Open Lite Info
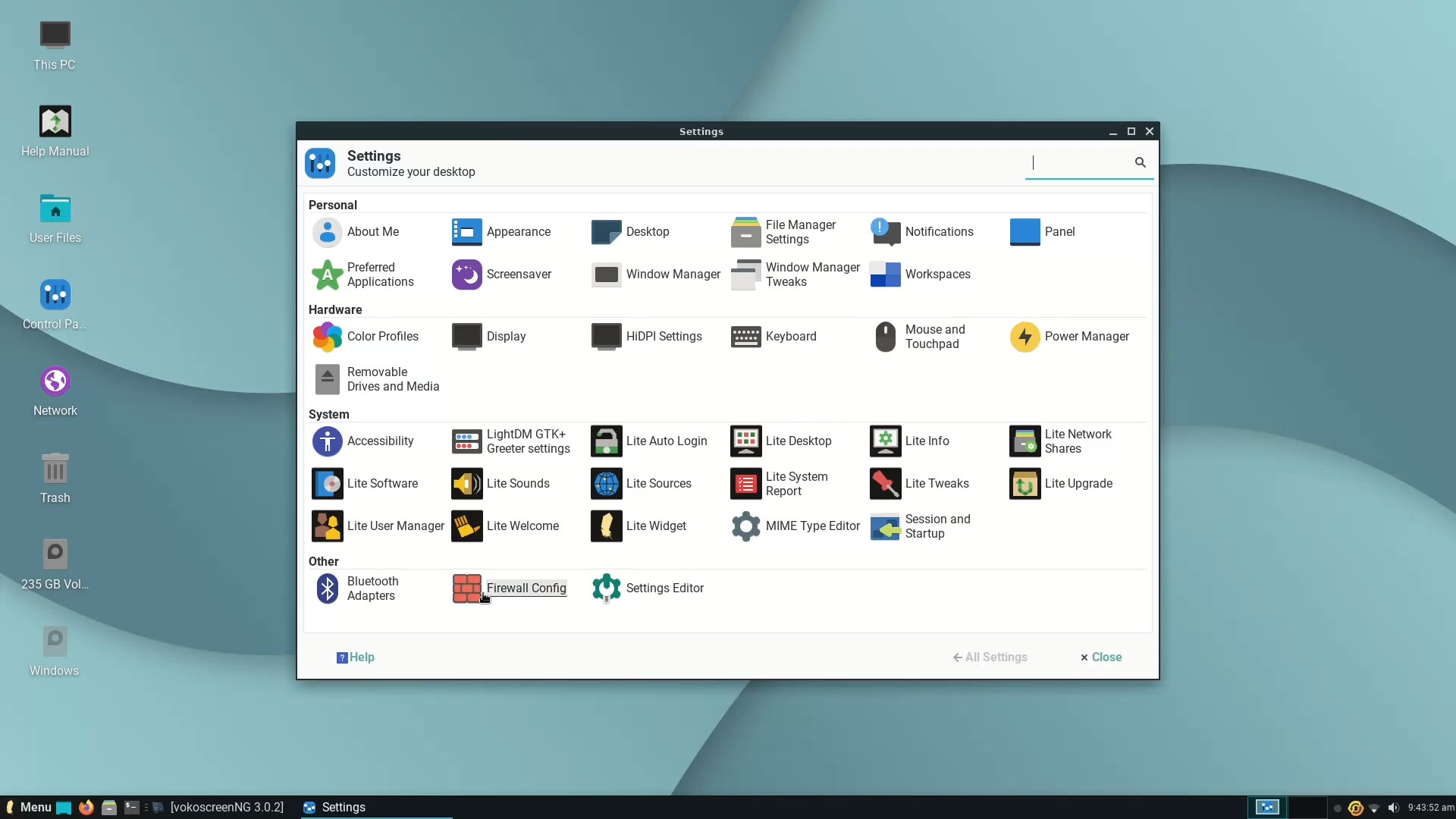Viewport: 1456px width, 819px height. pyautogui.click(x=910, y=441)
